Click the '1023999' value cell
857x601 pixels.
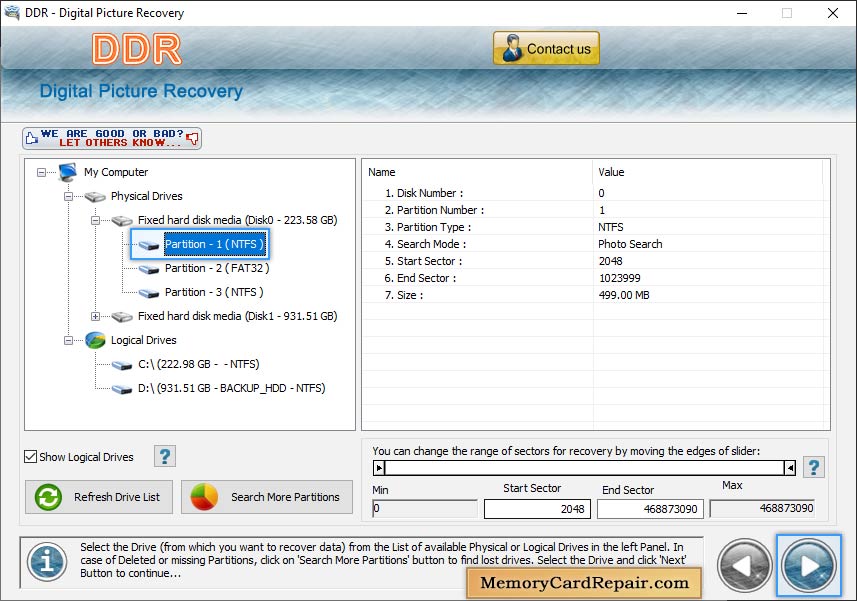620,278
